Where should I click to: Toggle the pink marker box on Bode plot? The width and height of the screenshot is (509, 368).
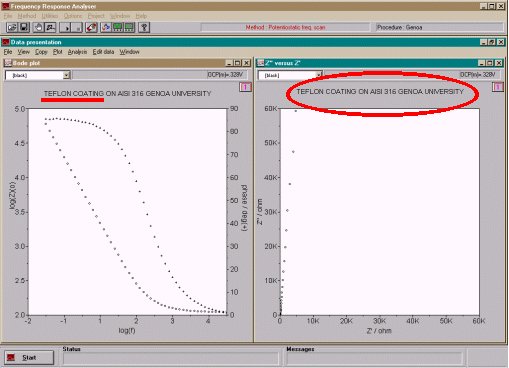245,87
